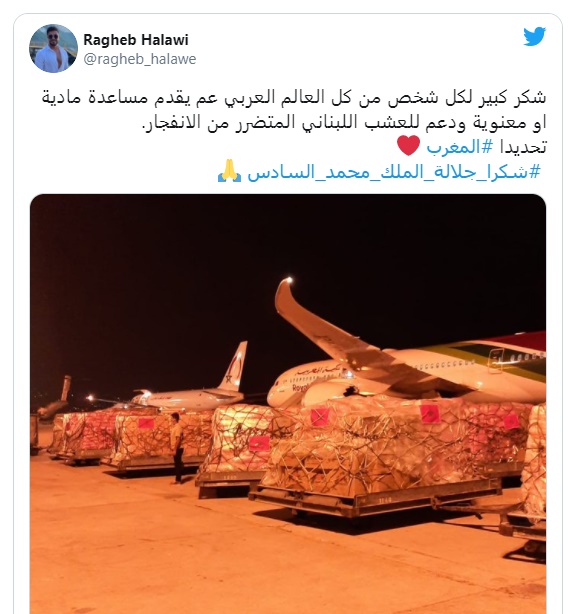Open the attached airport cargo photo
The width and height of the screenshot is (570, 614).
click(288, 403)
